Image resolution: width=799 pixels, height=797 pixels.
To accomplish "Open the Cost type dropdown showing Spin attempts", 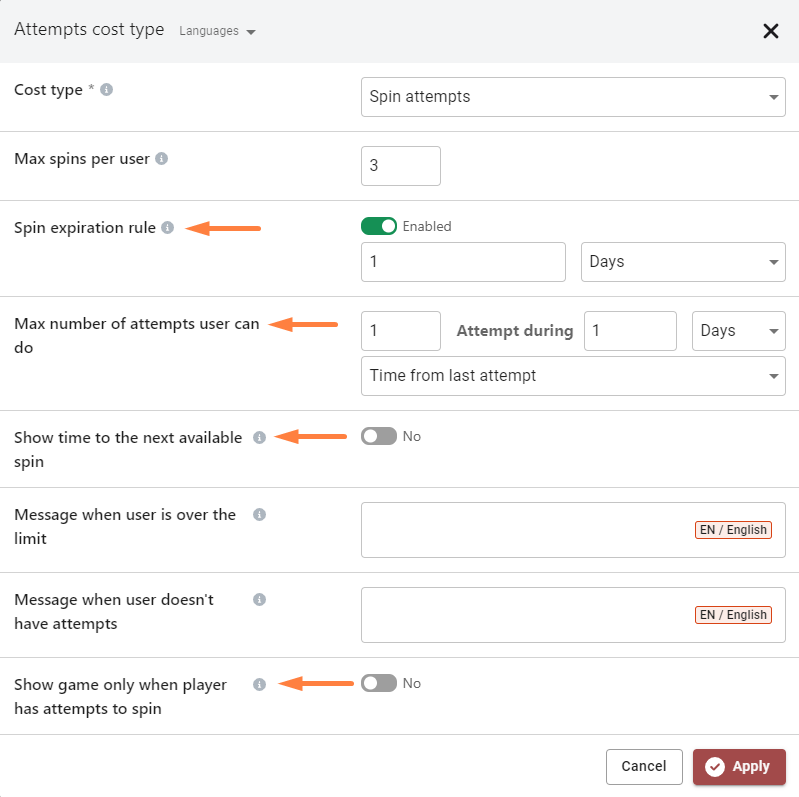I will click(x=572, y=97).
